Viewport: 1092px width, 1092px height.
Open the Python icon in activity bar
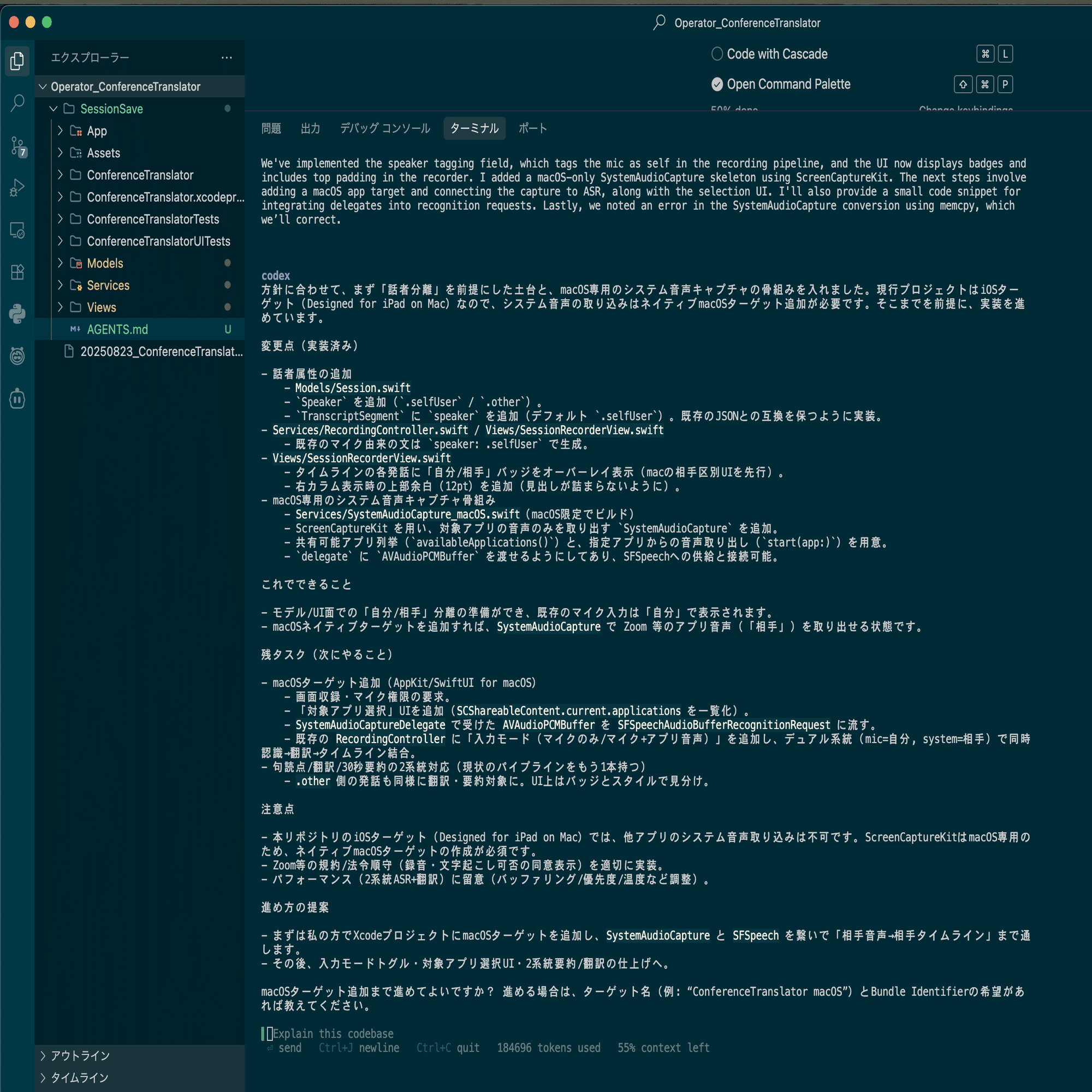coord(17,314)
